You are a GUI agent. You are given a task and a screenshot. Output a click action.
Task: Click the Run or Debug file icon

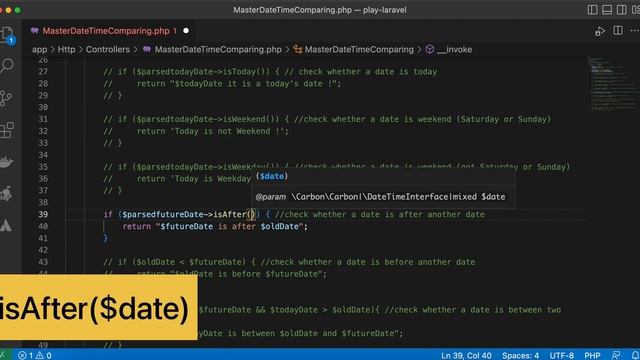pos(600,31)
